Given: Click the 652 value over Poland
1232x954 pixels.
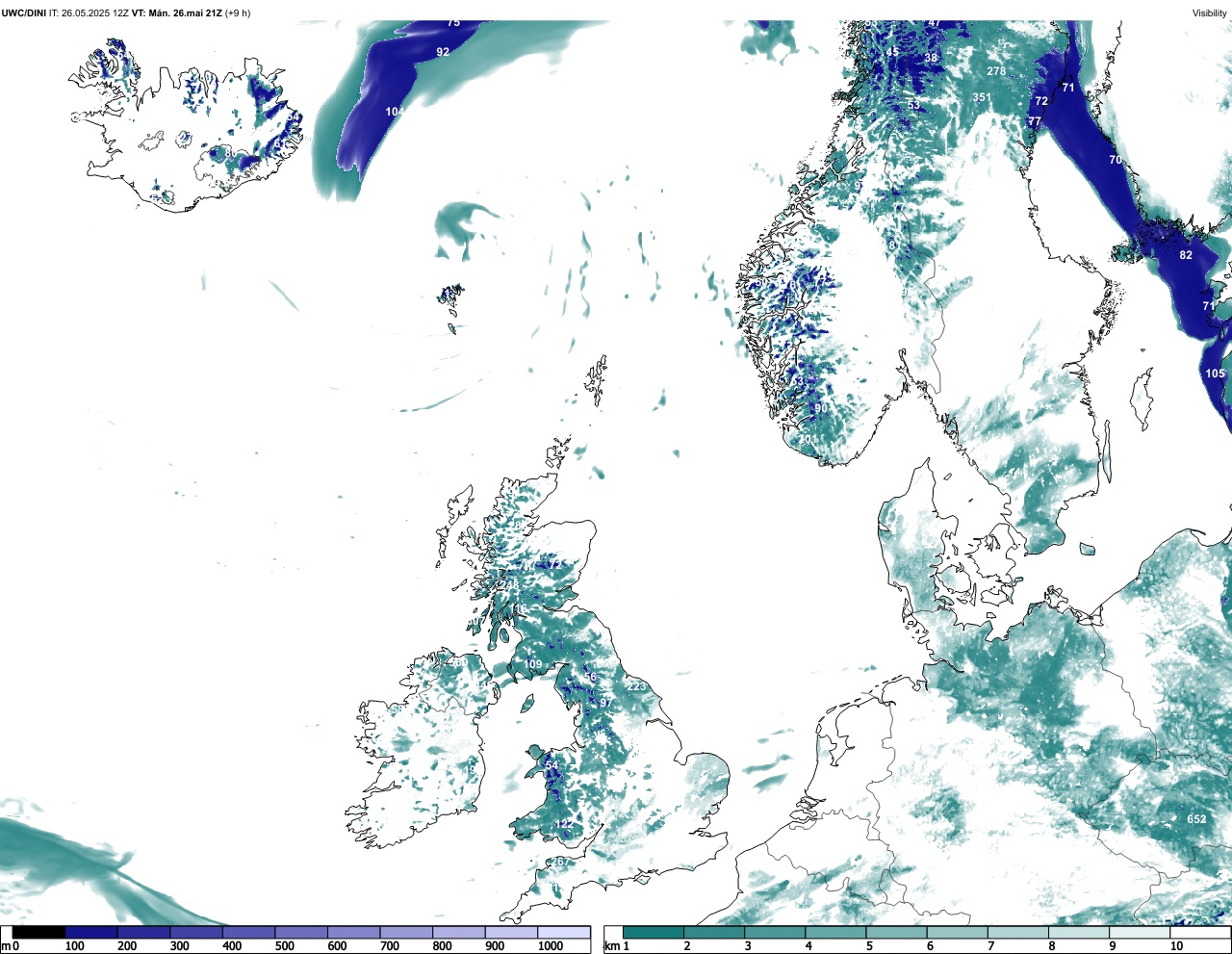Looking at the screenshot, I should 1196,819.
